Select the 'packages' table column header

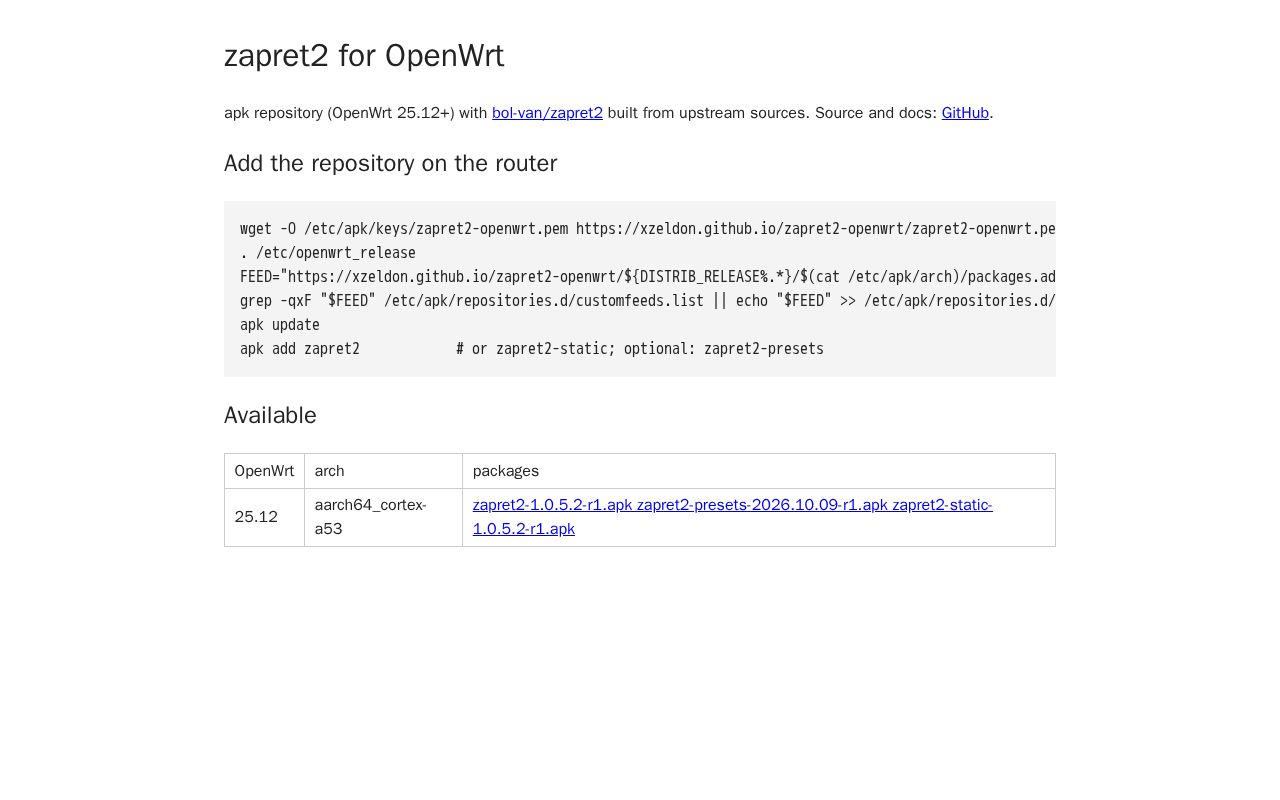coord(758,471)
